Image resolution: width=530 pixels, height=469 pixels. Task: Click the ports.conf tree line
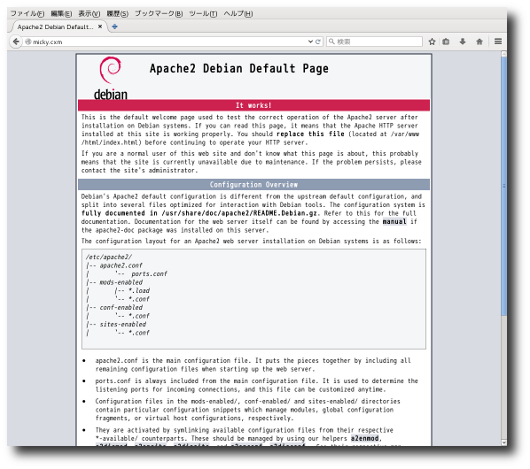point(149,274)
